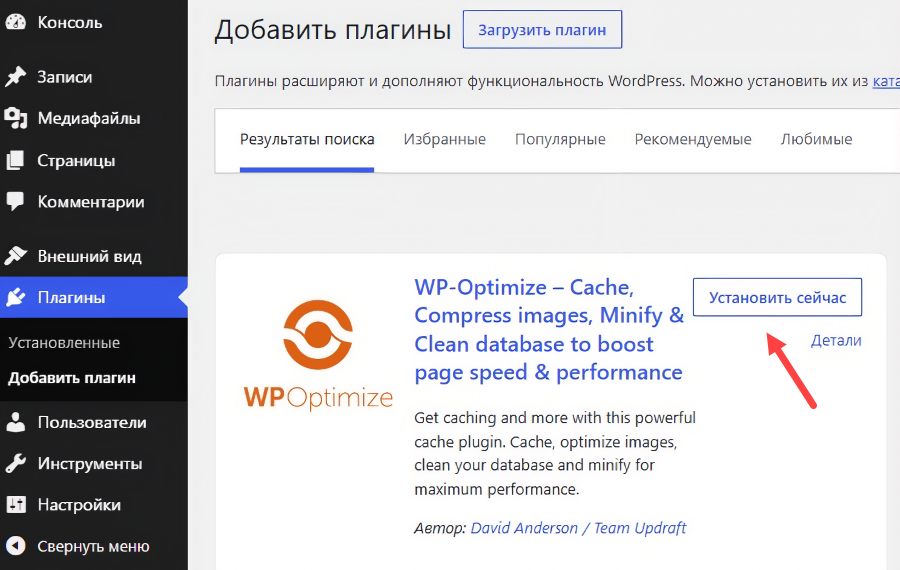900x570 pixels.
Task: Click the Добавить плагины page heading
Action: click(x=332, y=30)
